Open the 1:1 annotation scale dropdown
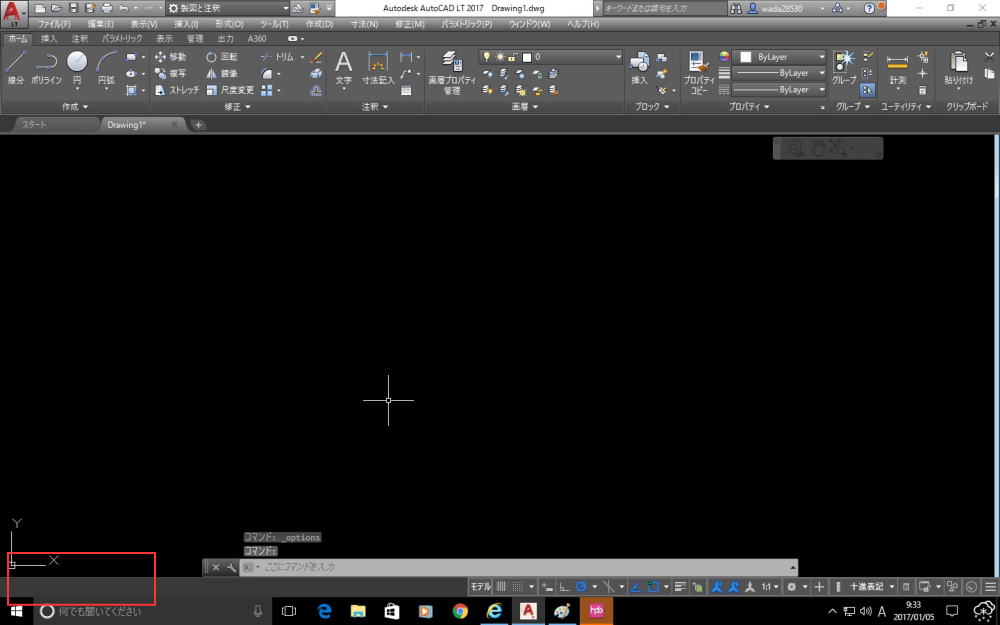The image size is (1000, 625). pos(770,587)
